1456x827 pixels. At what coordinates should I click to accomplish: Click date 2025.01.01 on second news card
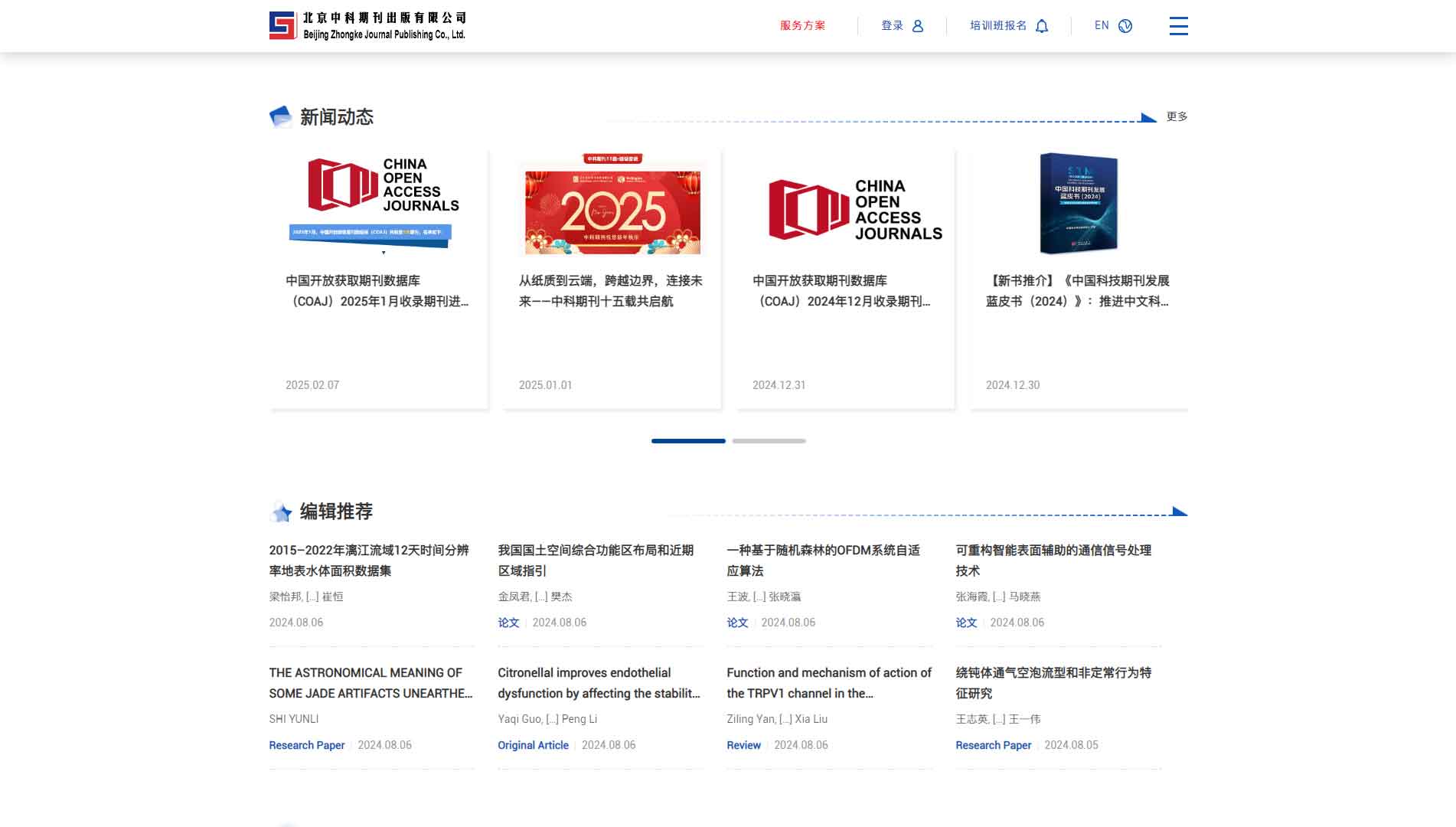(x=545, y=385)
